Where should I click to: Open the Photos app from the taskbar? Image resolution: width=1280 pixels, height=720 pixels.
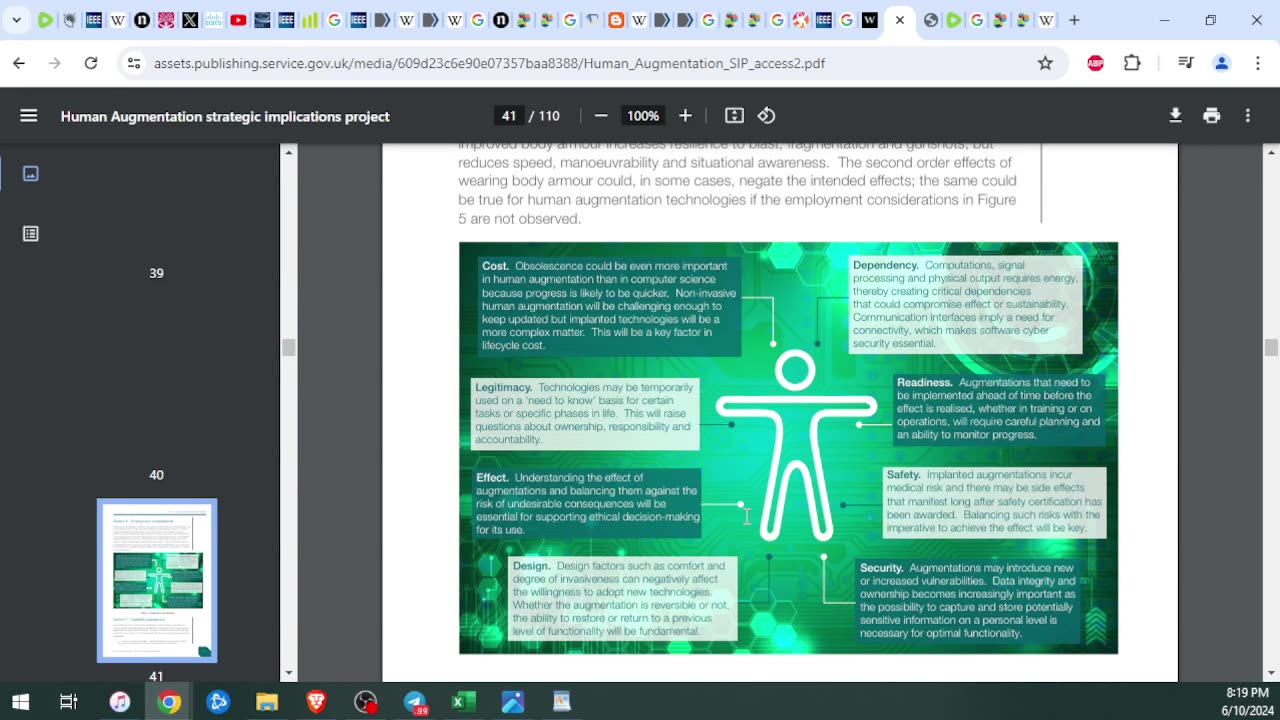pyautogui.click(x=513, y=702)
